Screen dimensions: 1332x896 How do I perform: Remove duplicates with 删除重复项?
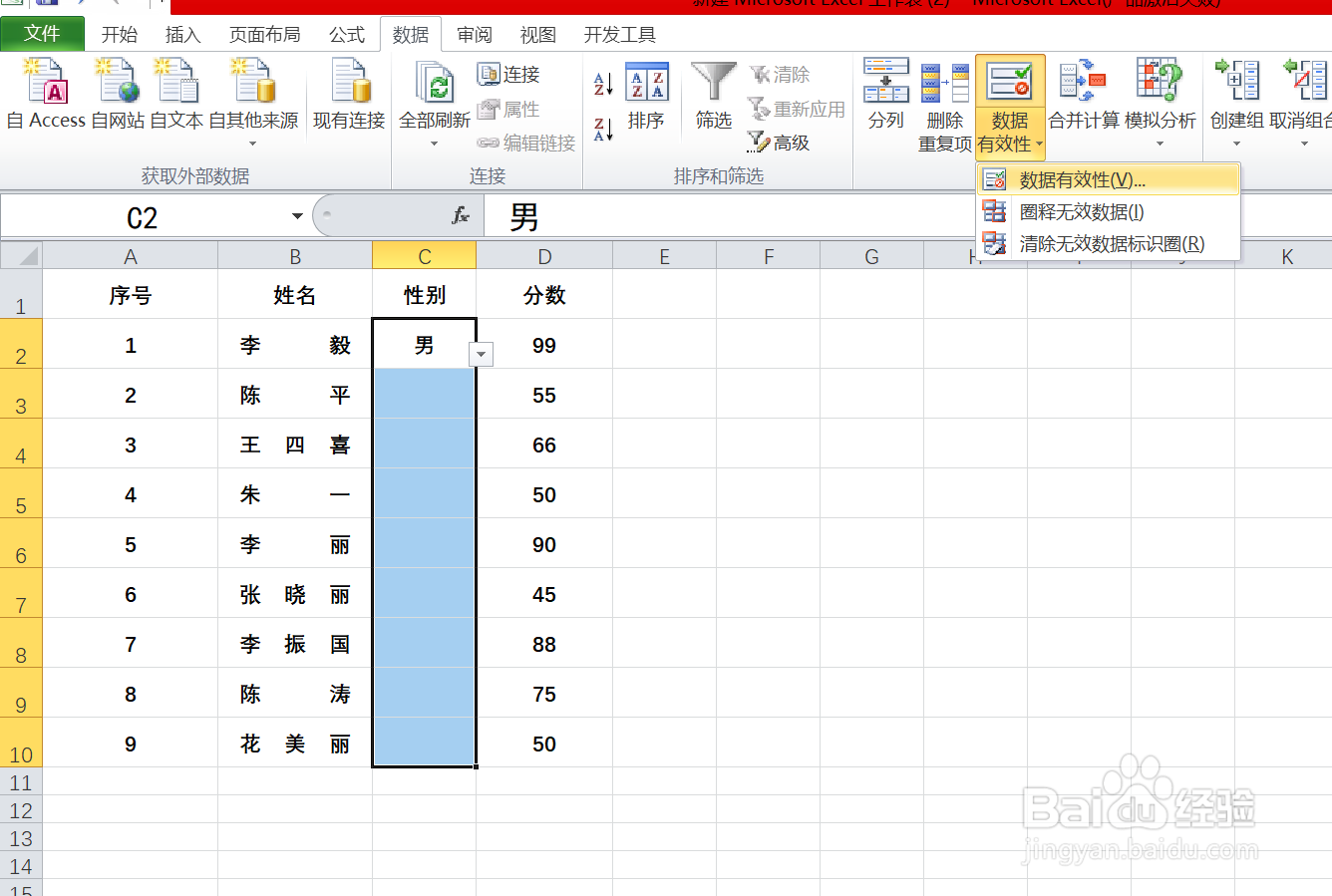click(945, 108)
